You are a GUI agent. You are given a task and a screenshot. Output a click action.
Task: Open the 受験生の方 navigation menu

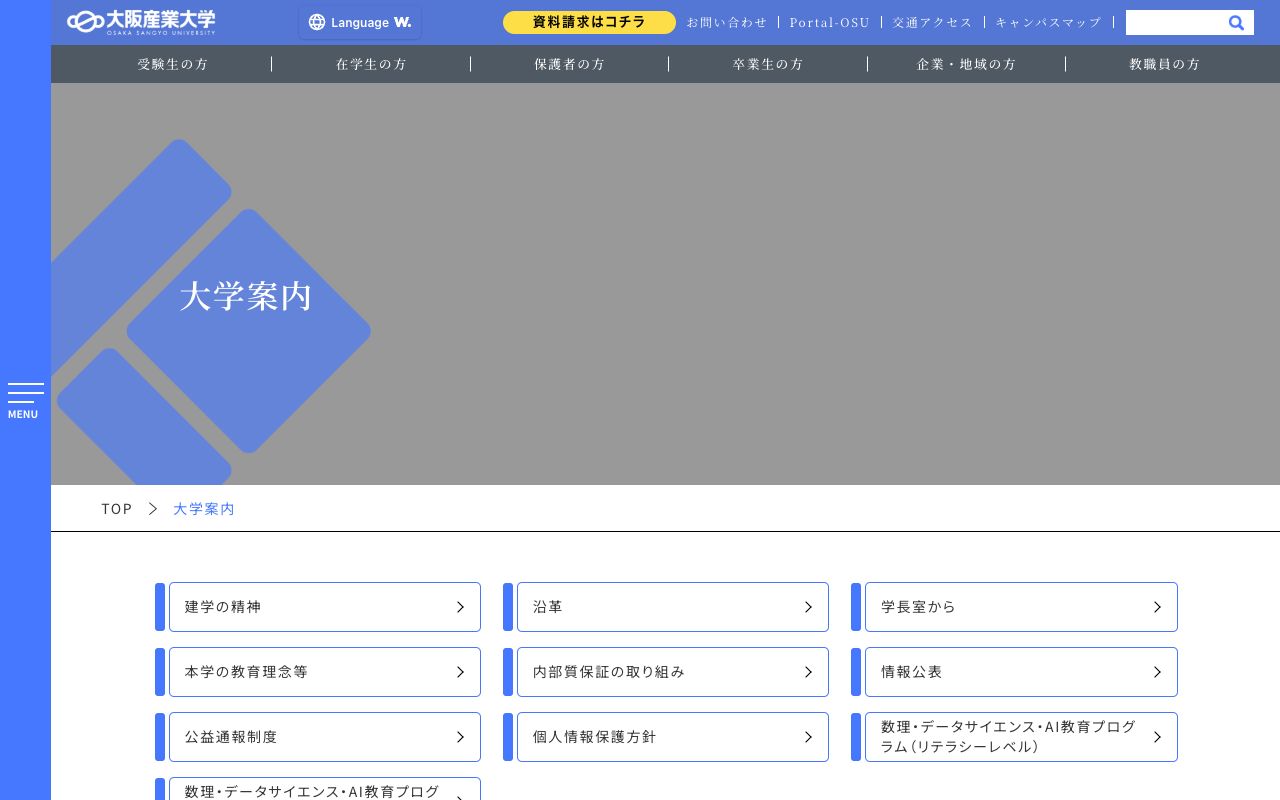coord(173,63)
